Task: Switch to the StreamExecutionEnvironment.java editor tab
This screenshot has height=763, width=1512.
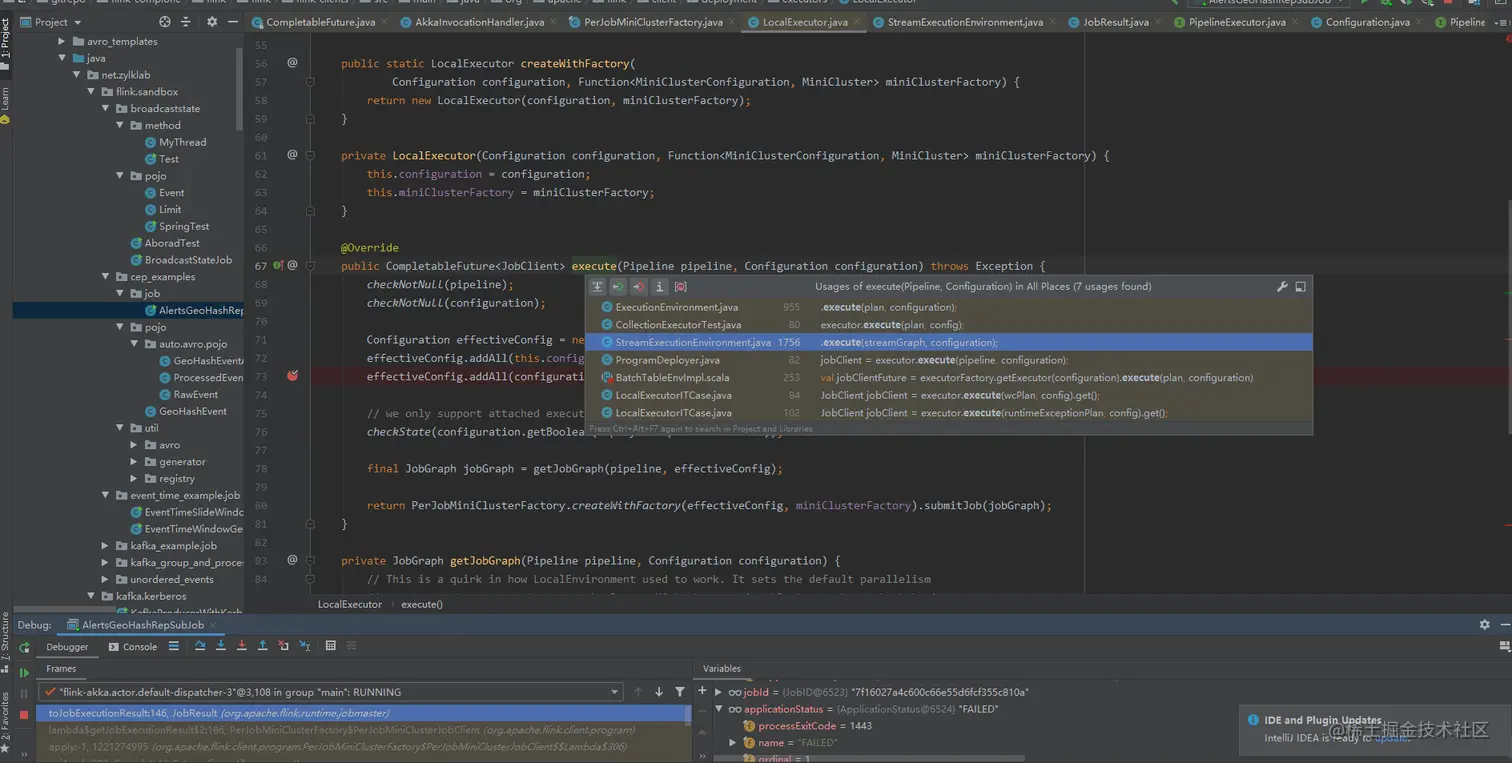Action: click(x=964, y=22)
